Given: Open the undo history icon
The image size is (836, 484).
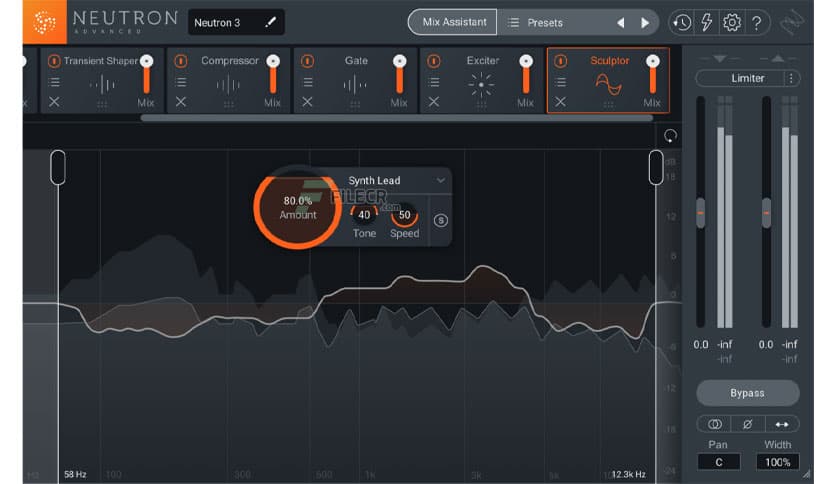Looking at the screenshot, I should click(x=682, y=22).
